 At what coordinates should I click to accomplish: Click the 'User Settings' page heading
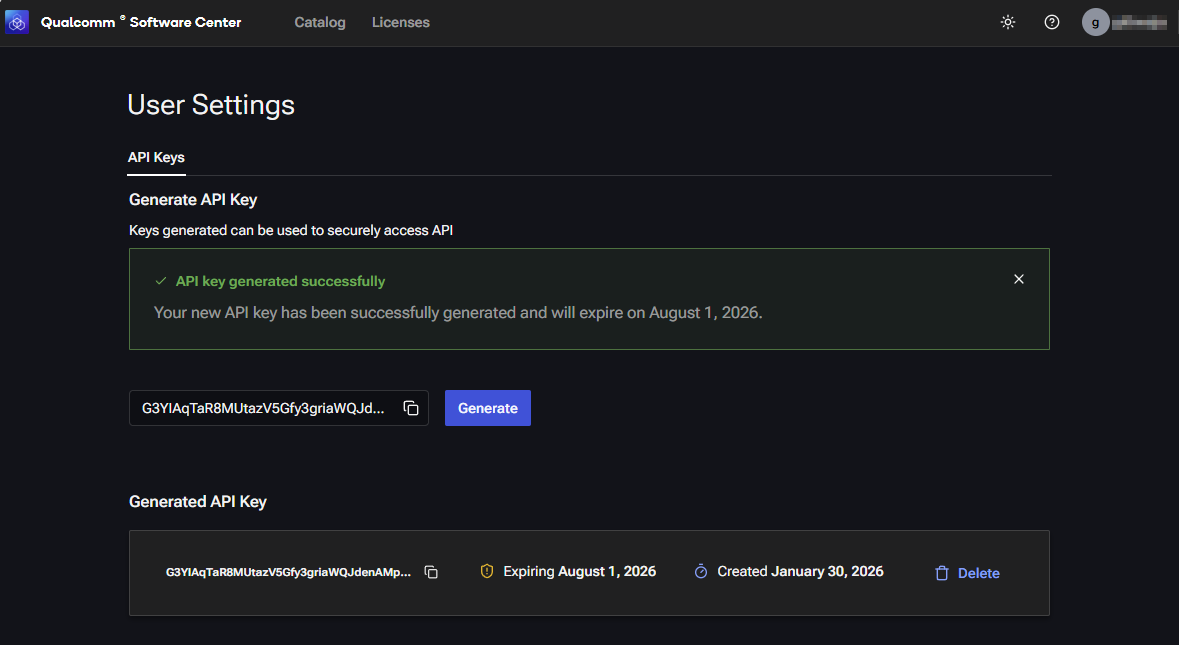[211, 105]
